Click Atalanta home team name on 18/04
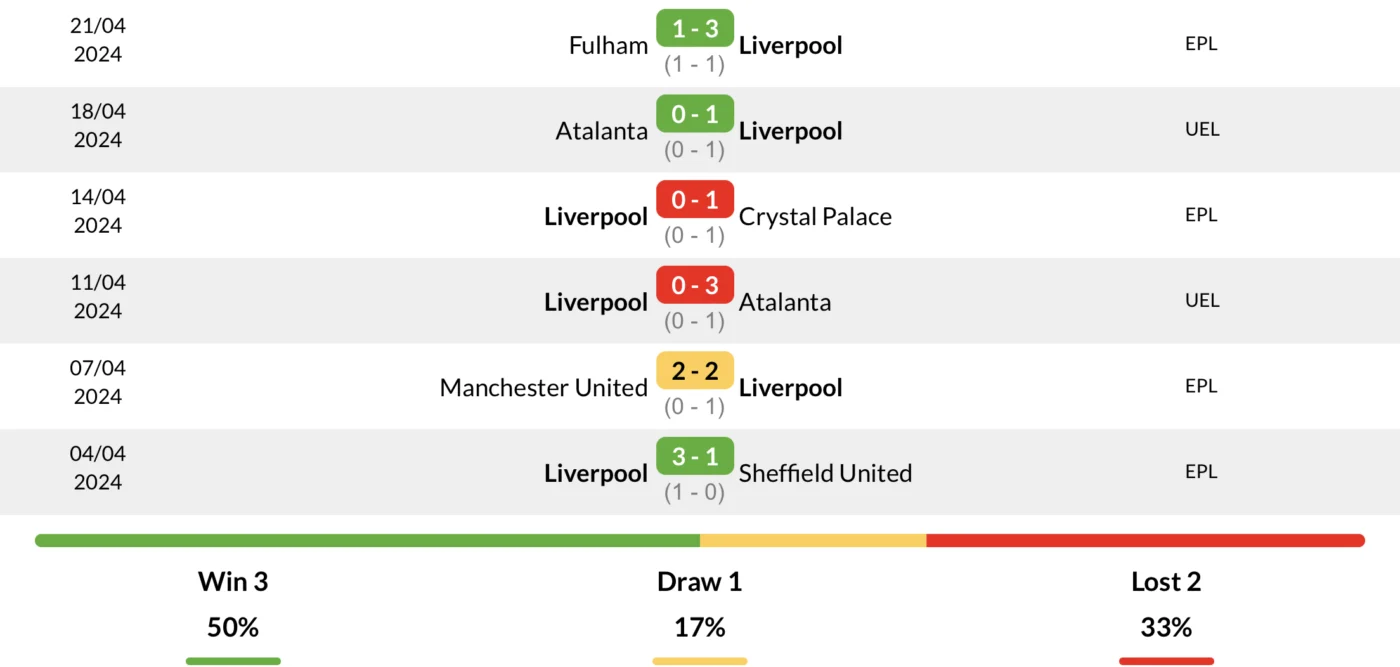This screenshot has width=1400, height=667. coord(602,131)
